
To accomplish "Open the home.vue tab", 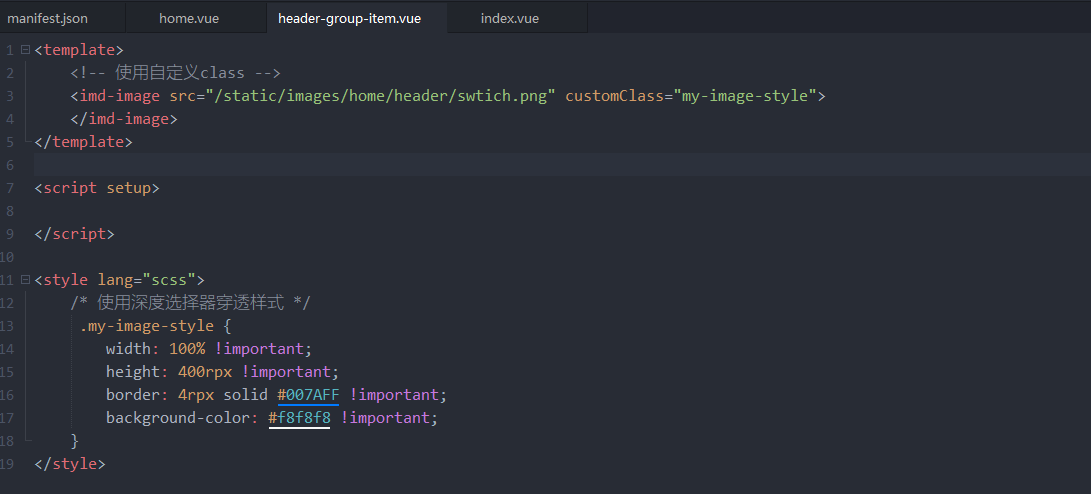I will (x=189, y=18).
